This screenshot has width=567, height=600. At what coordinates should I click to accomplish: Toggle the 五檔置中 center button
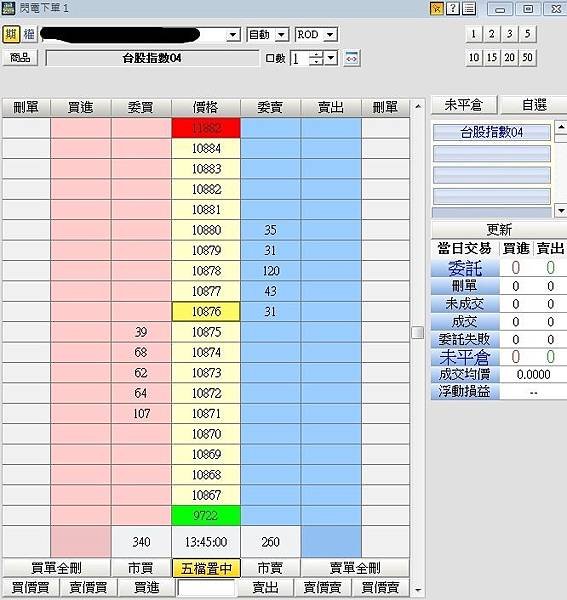[206, 568]
